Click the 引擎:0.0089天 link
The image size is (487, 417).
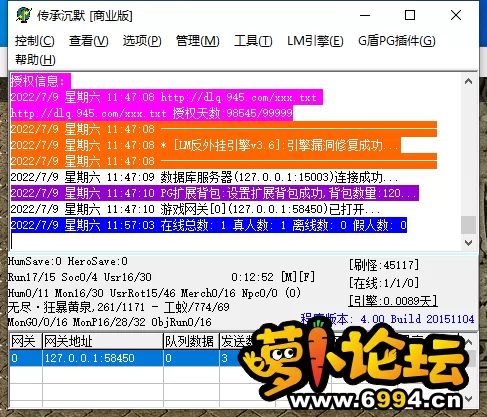pos(393,301)
